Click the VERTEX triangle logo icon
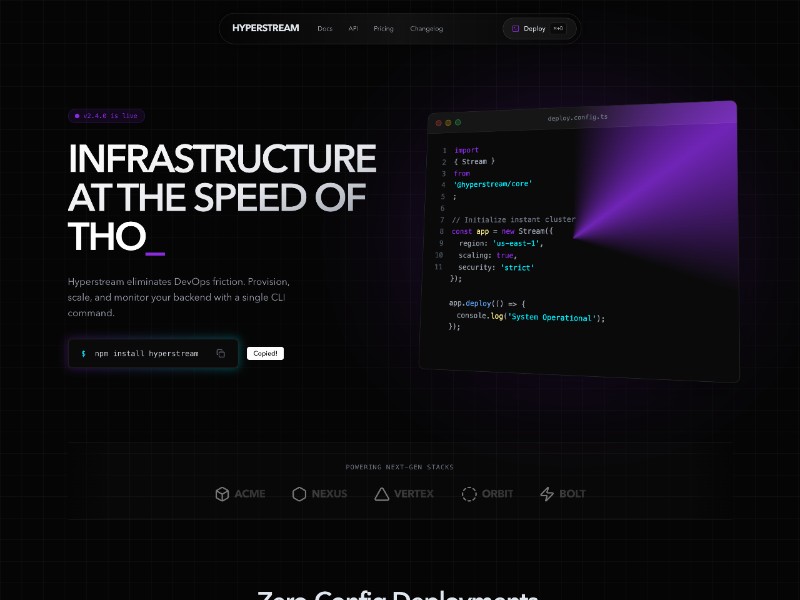Viewport: 800px width, 600px height. (382, 494)
